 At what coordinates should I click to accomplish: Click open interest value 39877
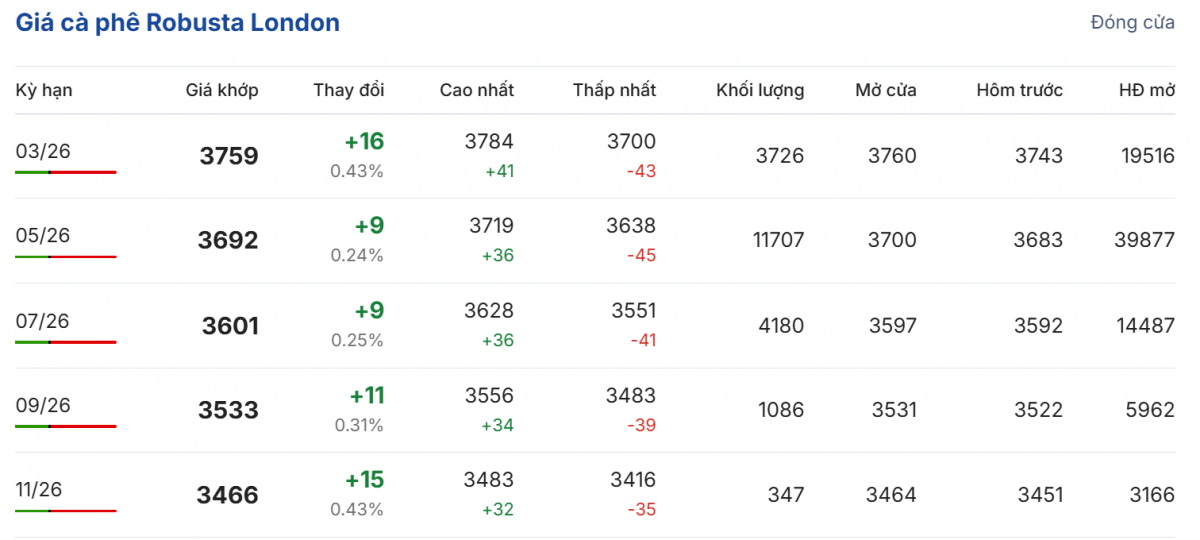point(1144,240)
